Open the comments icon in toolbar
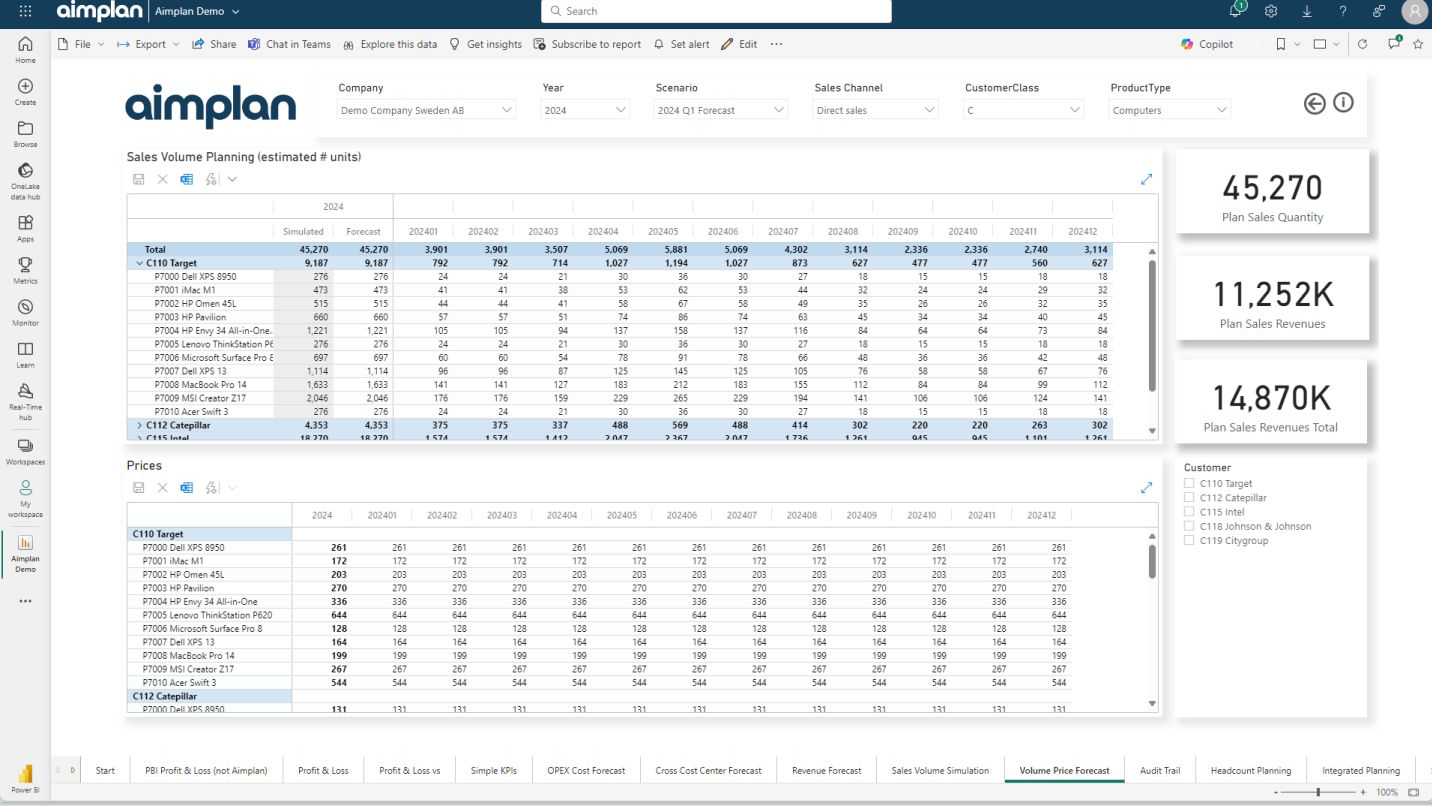The image size is (1432, 806). pos(1394,44)
